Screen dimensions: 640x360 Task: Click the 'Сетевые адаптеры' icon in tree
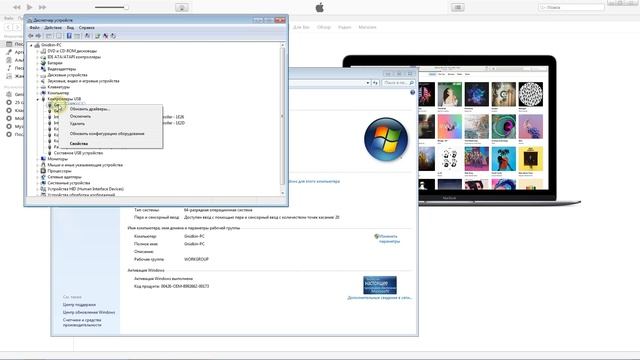[43, 177]
